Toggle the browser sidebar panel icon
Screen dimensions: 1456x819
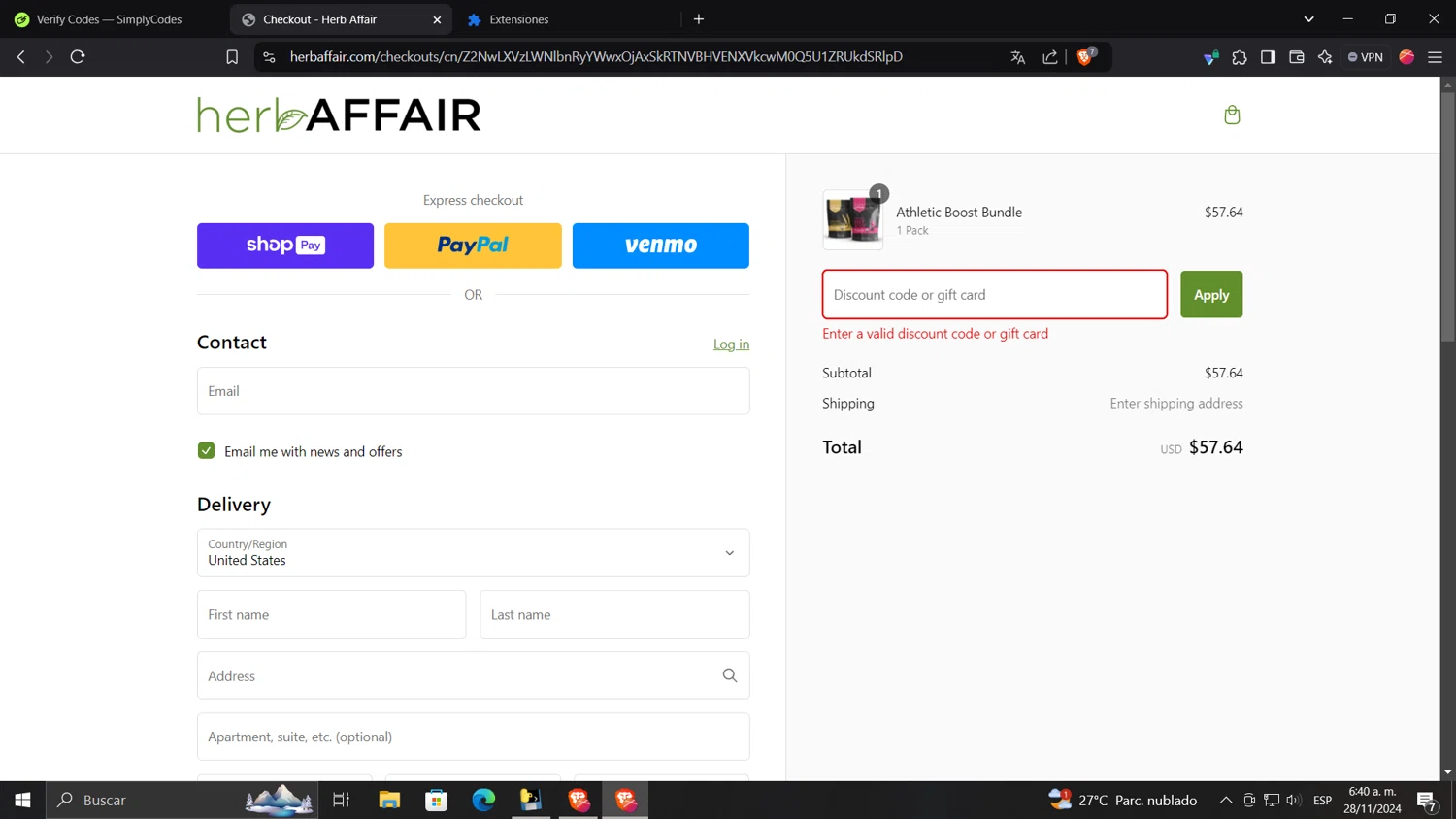click(x=1268, y=57)
